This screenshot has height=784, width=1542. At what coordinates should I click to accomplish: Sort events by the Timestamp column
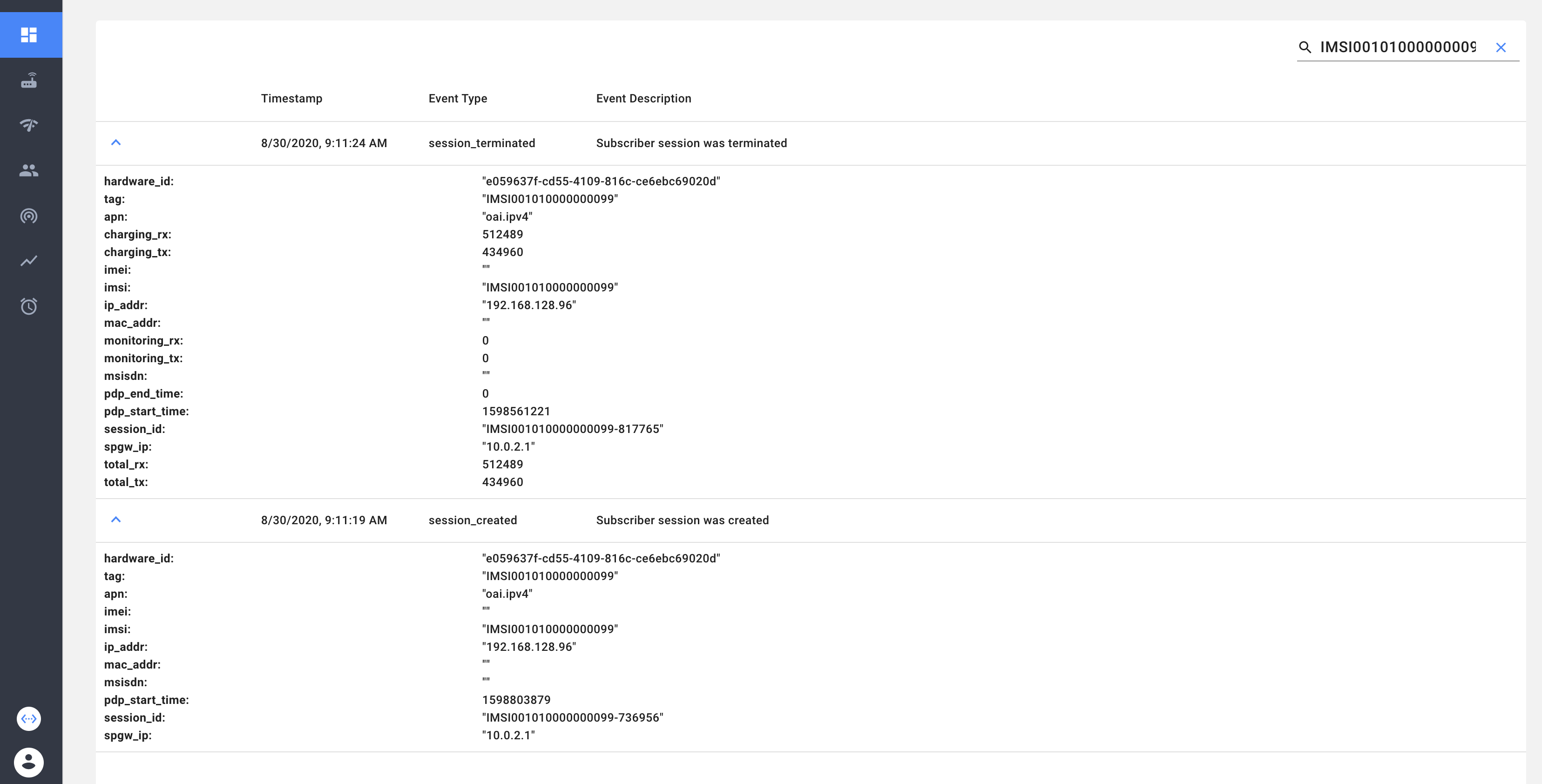pos(291,98)
